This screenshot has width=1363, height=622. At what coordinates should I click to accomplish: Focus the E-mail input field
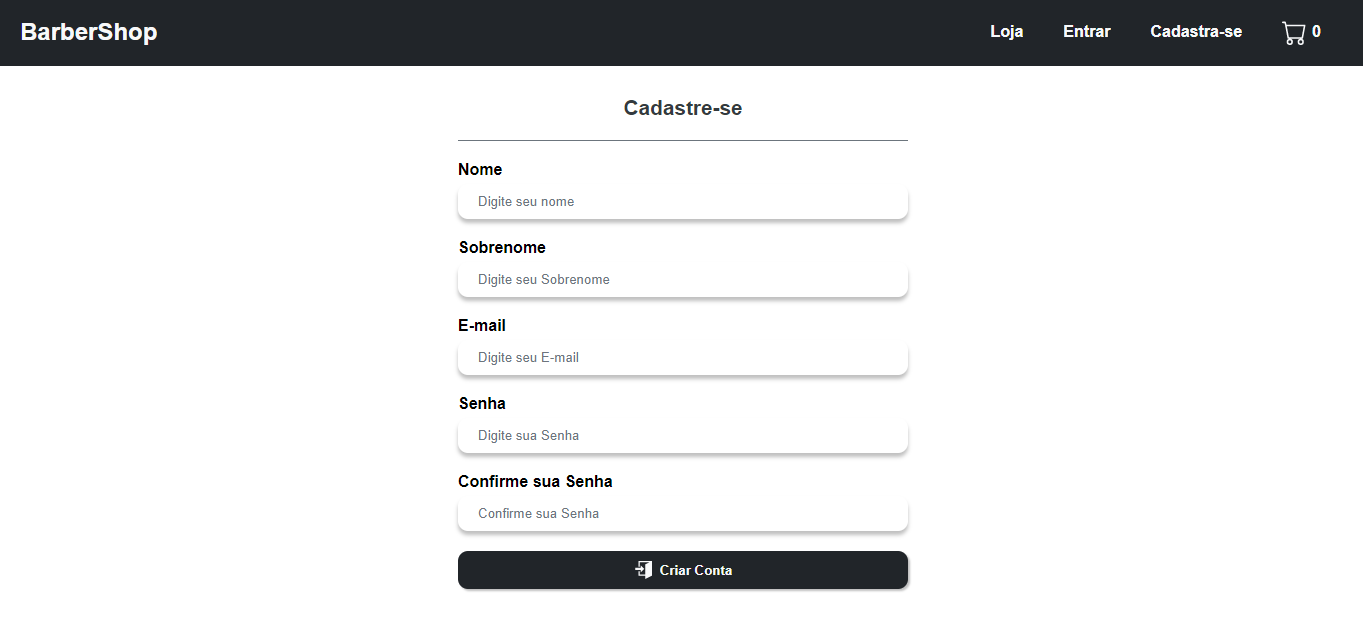[x=682, y=357]
